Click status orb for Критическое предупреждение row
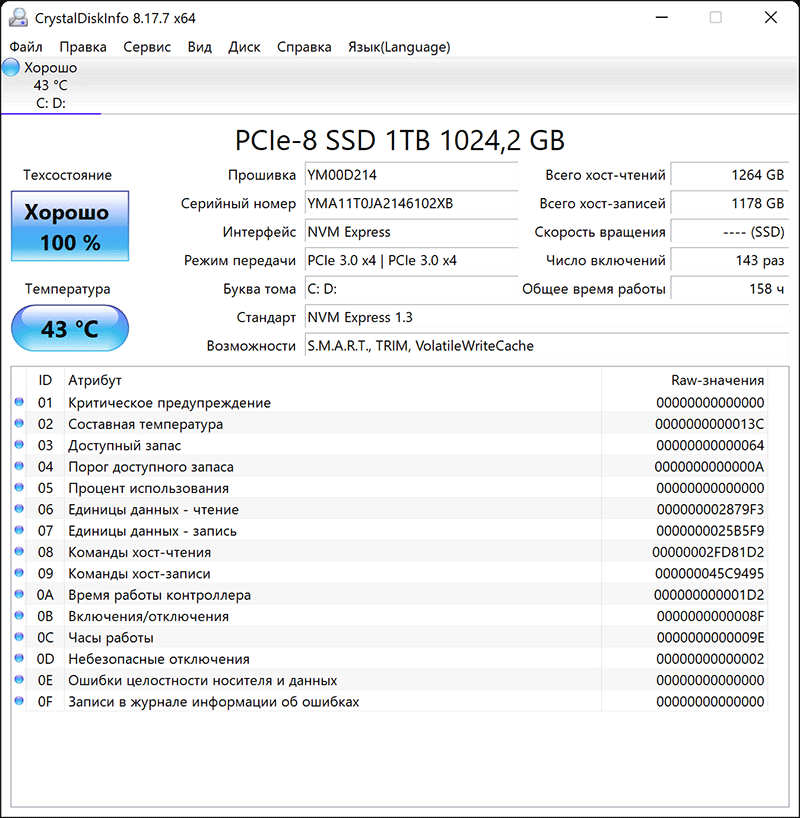The image size is (800, 818). [19, 402]
